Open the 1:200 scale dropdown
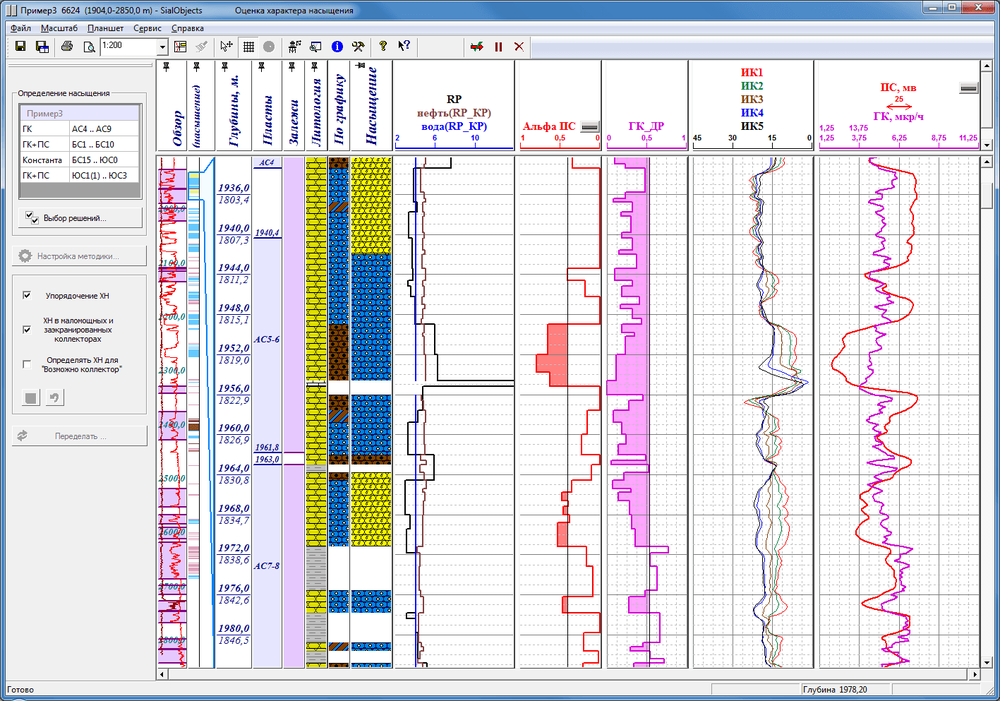 coord(162,47)
